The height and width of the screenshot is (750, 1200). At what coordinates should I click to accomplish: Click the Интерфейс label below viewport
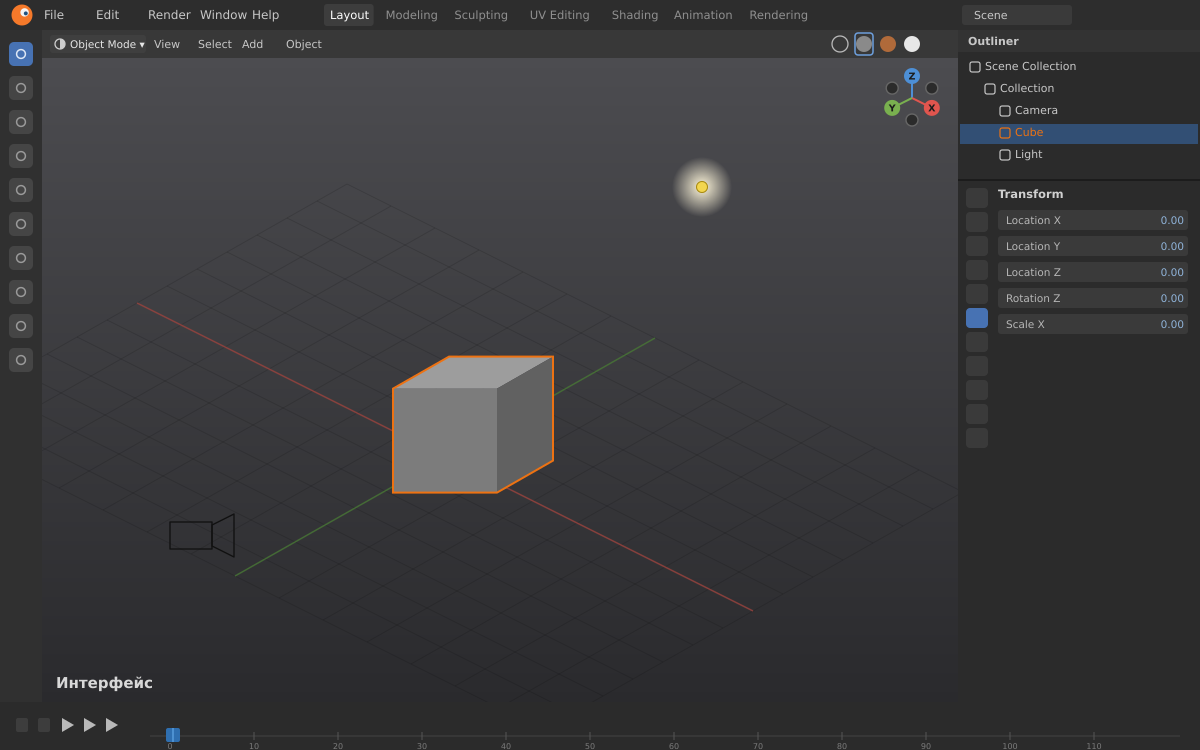(105, 683)
